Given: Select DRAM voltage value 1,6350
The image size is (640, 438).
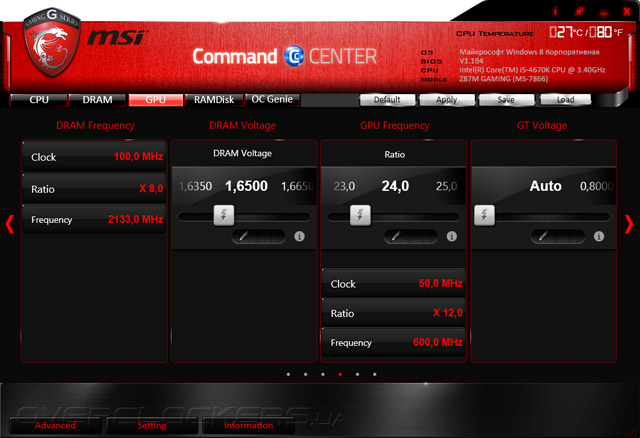Looking at the screenshot, I should click(x=196, y=187).
